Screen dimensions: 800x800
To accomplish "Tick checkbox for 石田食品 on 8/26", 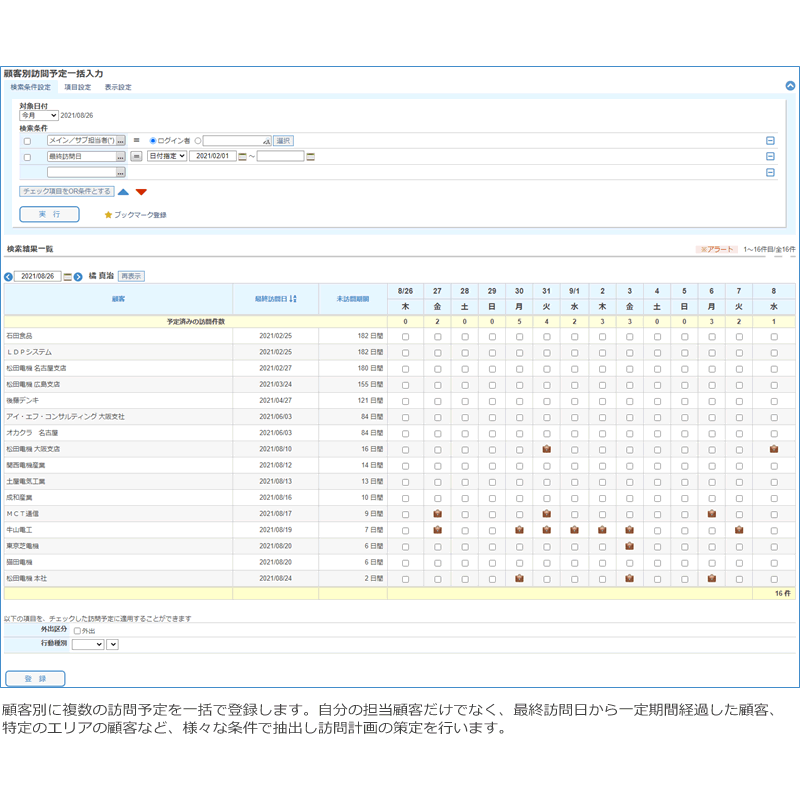I will pos(405,337).
